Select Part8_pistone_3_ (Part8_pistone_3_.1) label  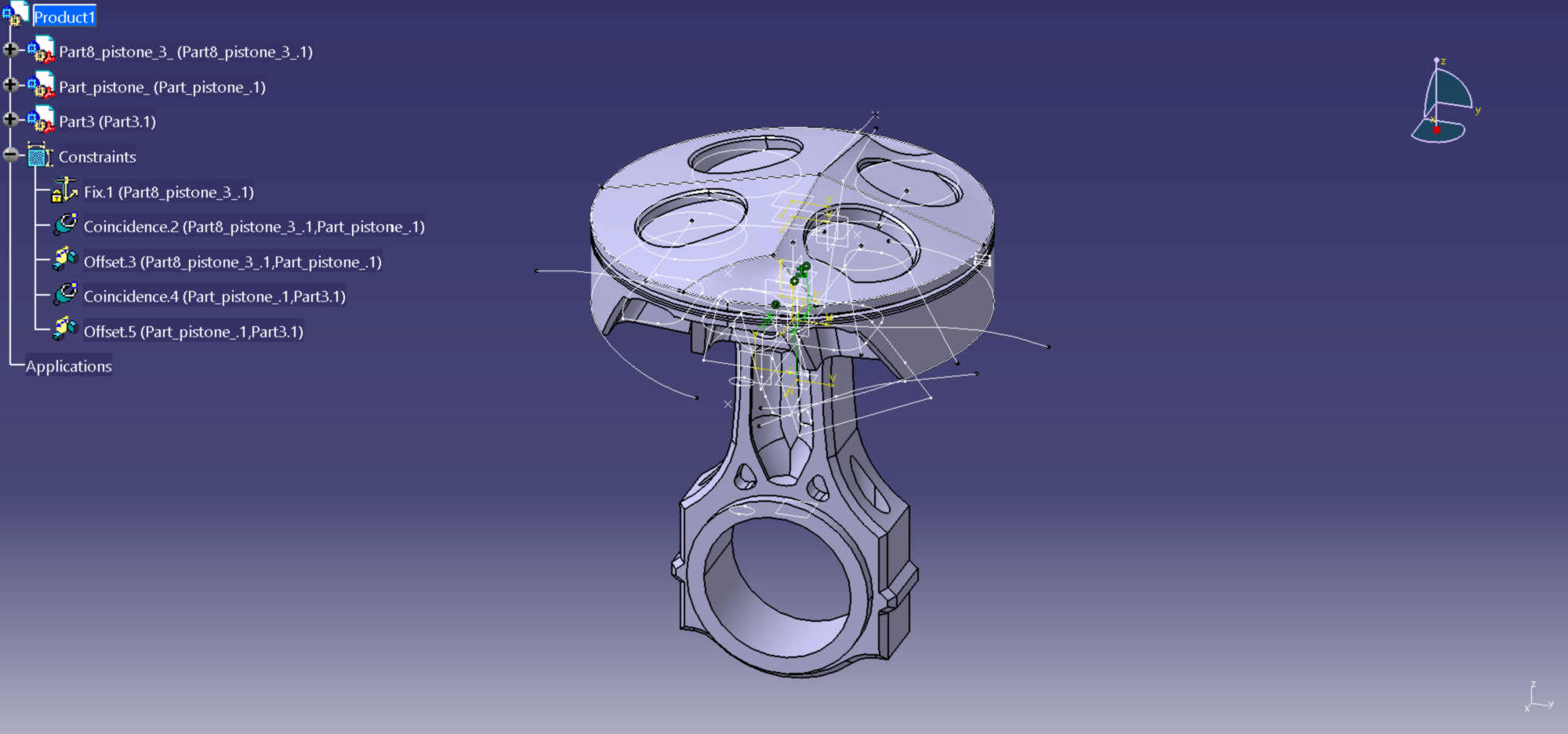[186, 52]
